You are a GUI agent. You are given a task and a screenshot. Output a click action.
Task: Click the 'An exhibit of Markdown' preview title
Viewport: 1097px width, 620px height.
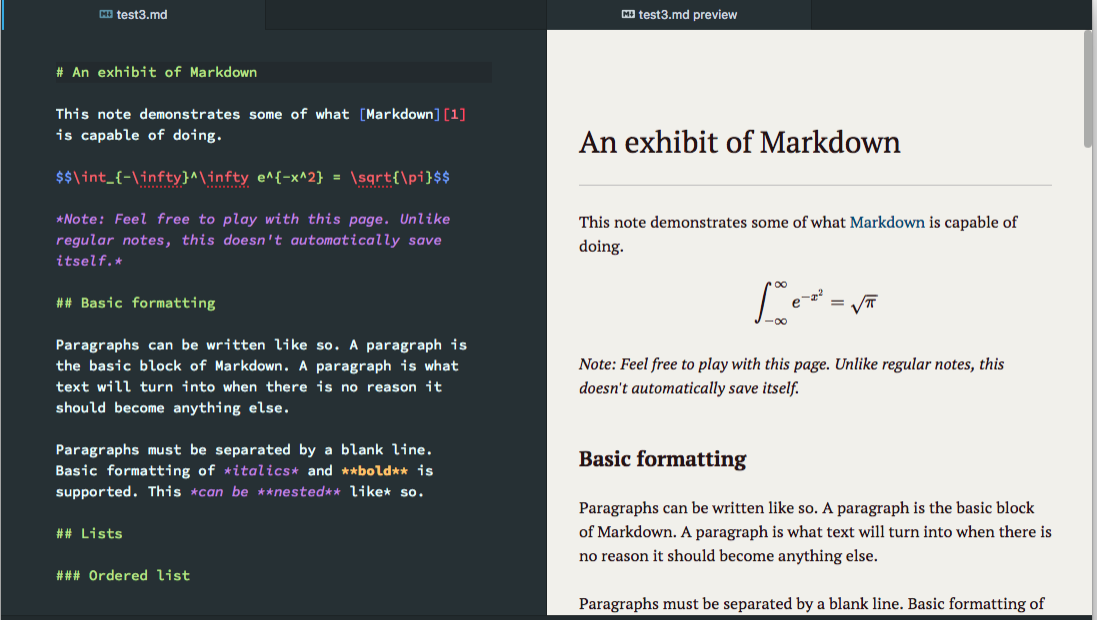point(739,142)
